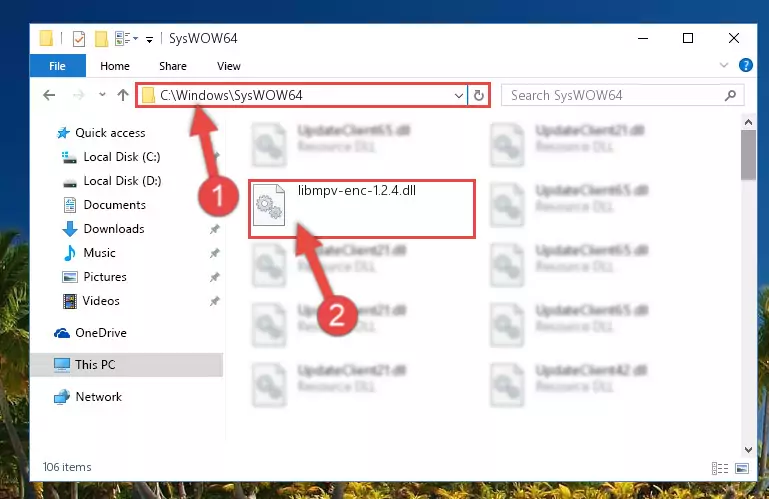Minimize the SysWOW64 window
The image size is (769, 499).
[x=642, y=38]
